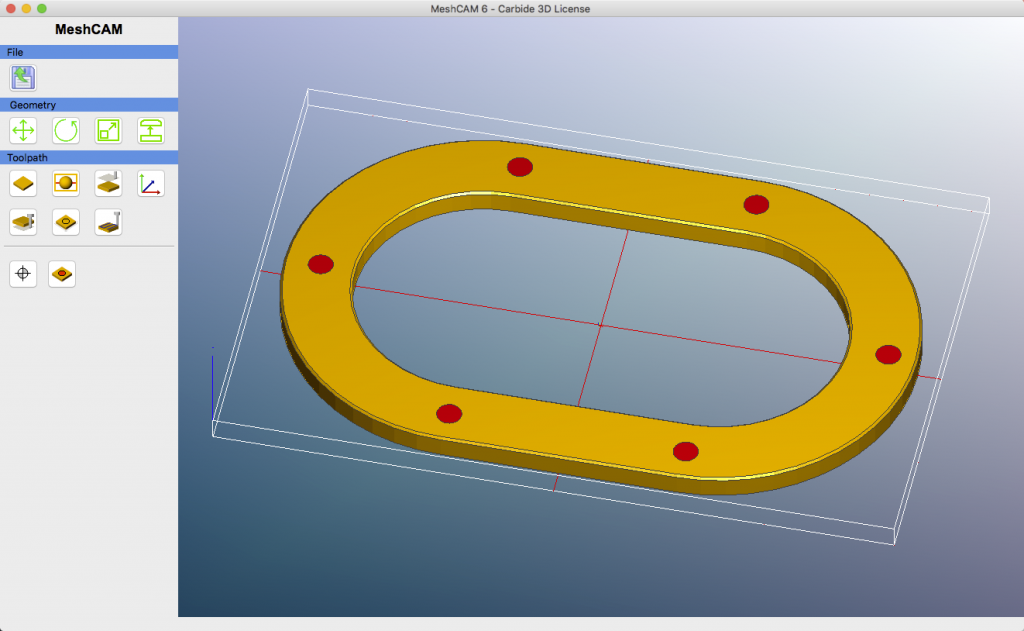Select the yellow sphere with red line icon
This screenshot has width=1024, height=631.
[66, 184]
